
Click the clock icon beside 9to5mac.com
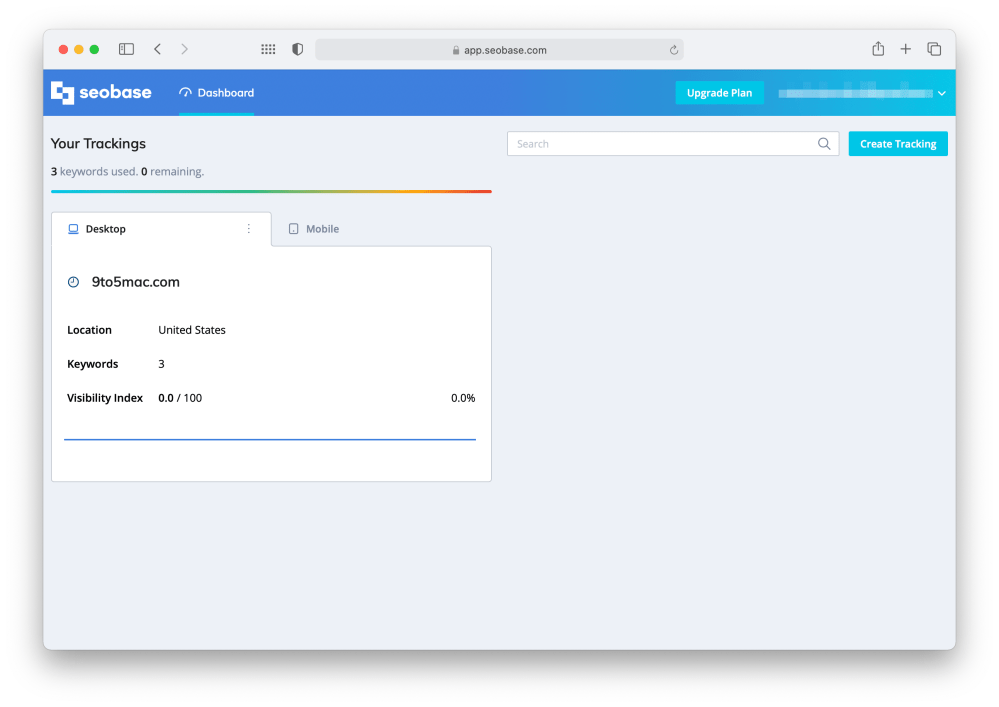coord(73,283)
